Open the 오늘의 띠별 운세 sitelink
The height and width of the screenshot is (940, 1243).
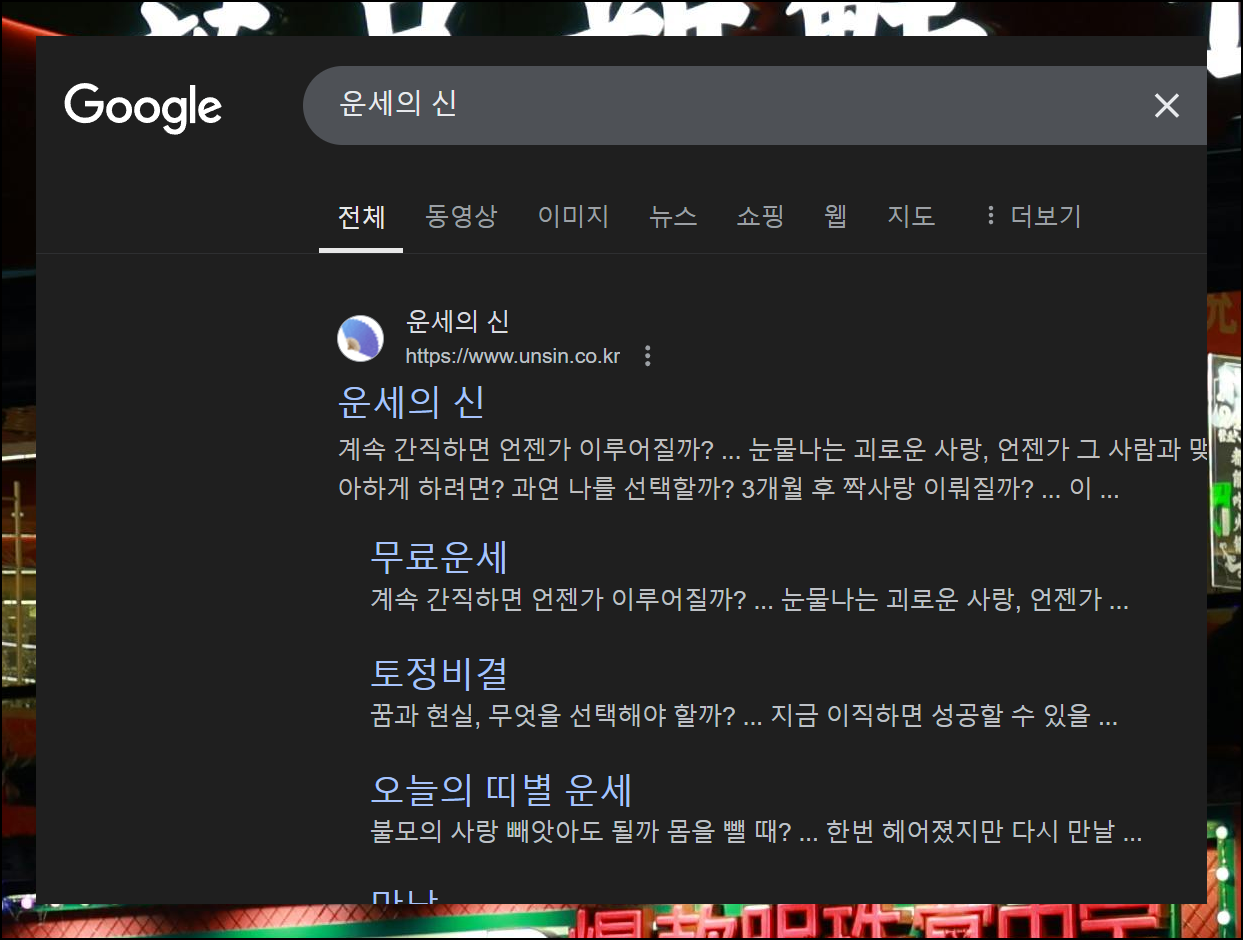point(501,790)
